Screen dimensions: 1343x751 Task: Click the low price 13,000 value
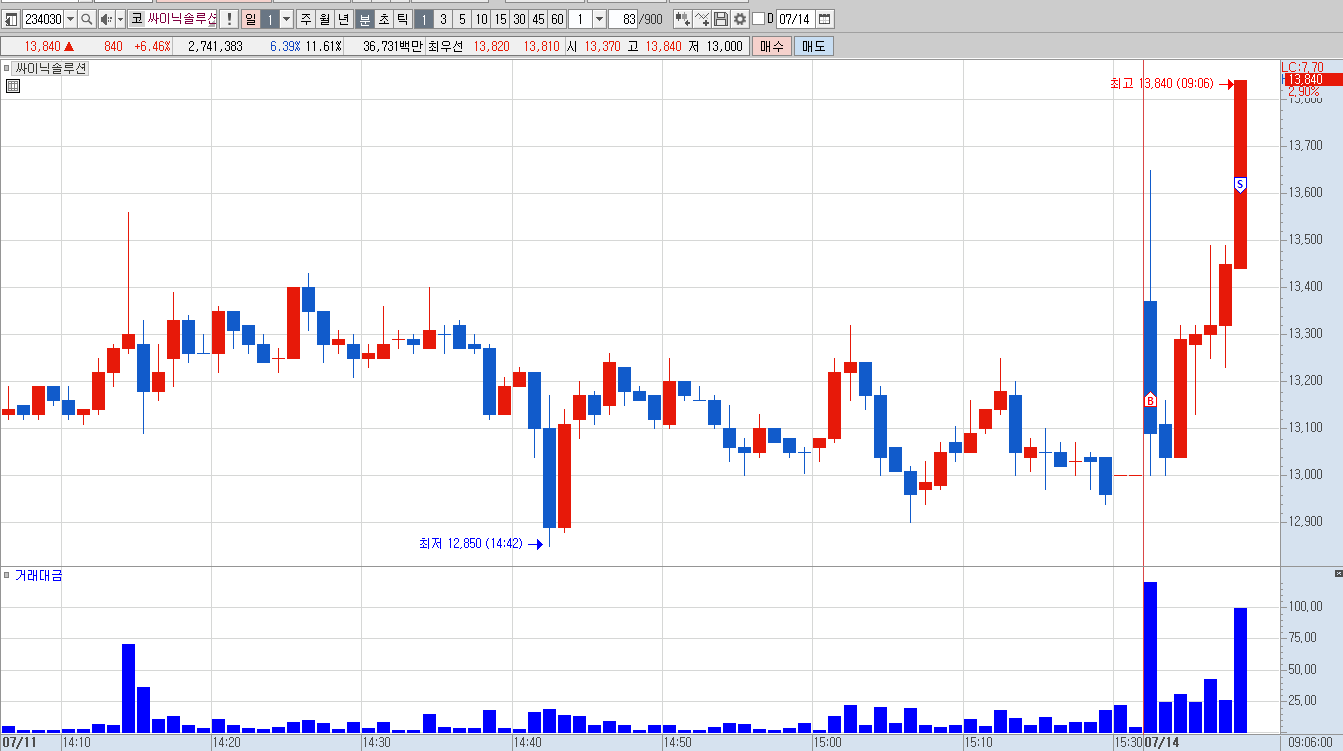(x=724, y=46)
